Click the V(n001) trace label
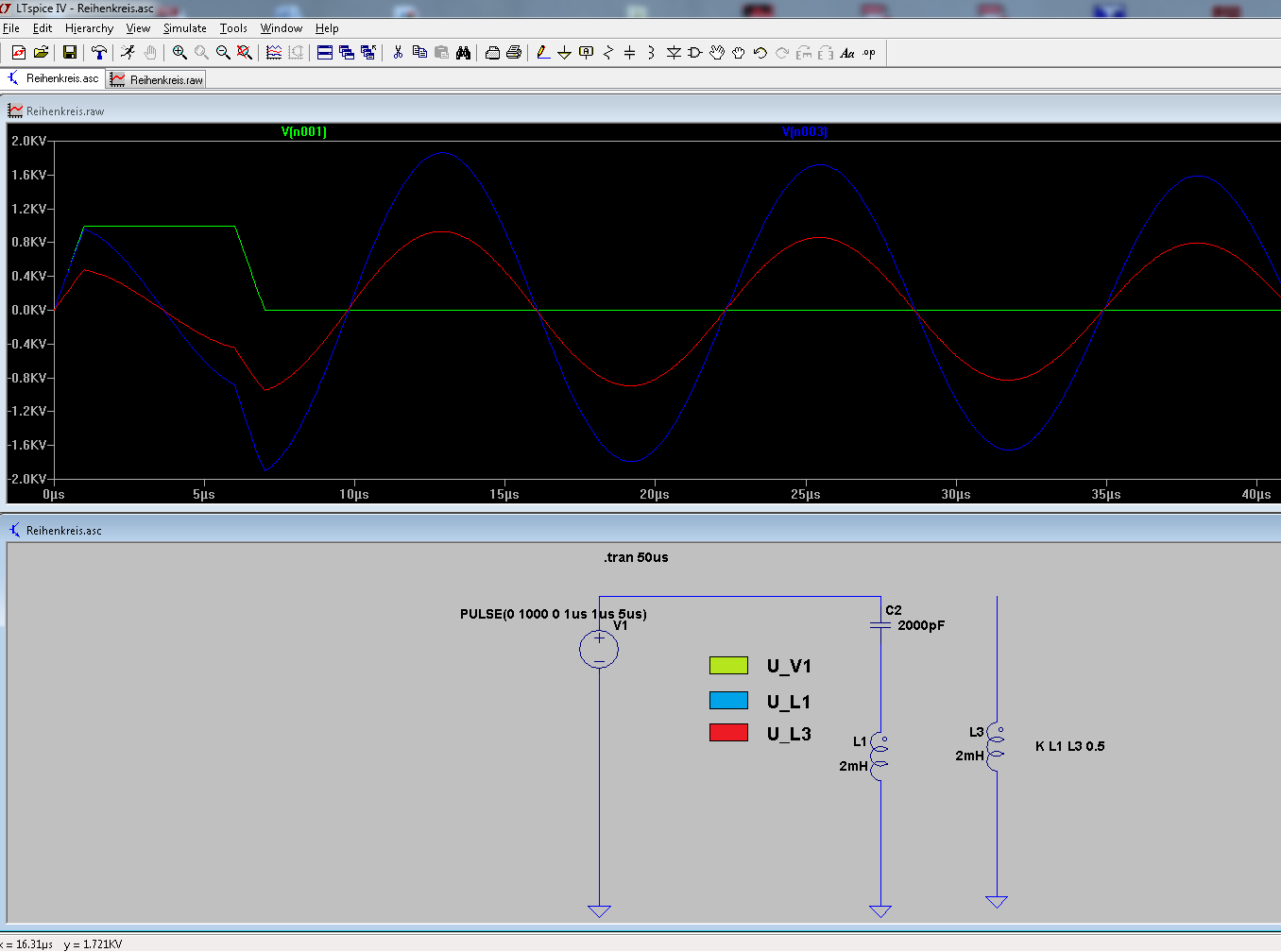1281x952 pixels. (x=304, y=132)
